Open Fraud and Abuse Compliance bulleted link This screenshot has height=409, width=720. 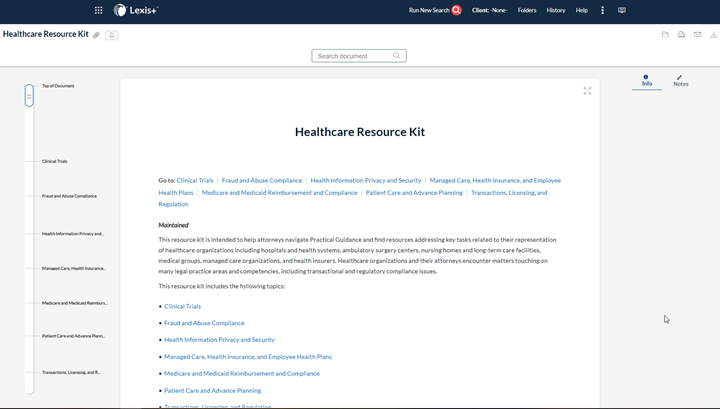204,323
